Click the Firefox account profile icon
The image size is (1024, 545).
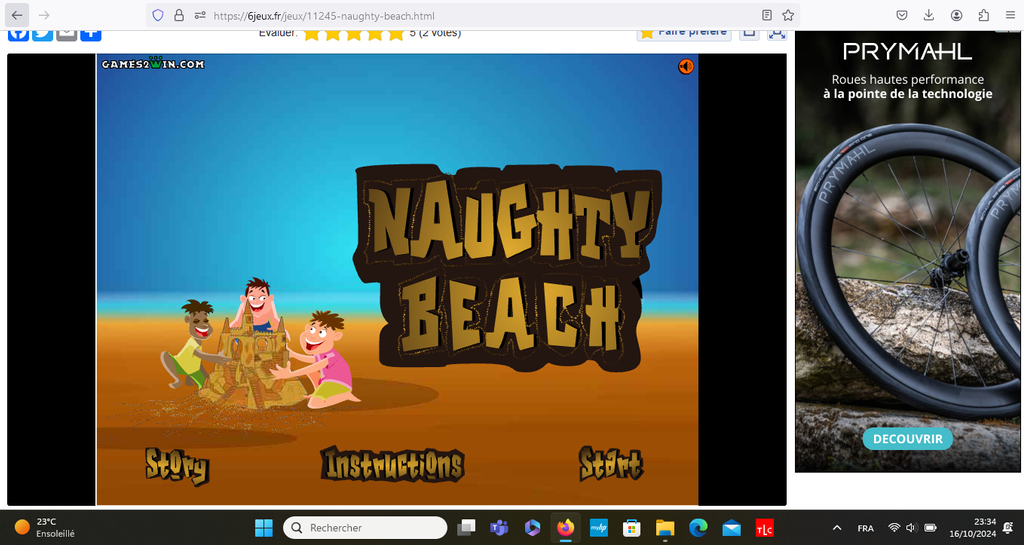(957, 15)
